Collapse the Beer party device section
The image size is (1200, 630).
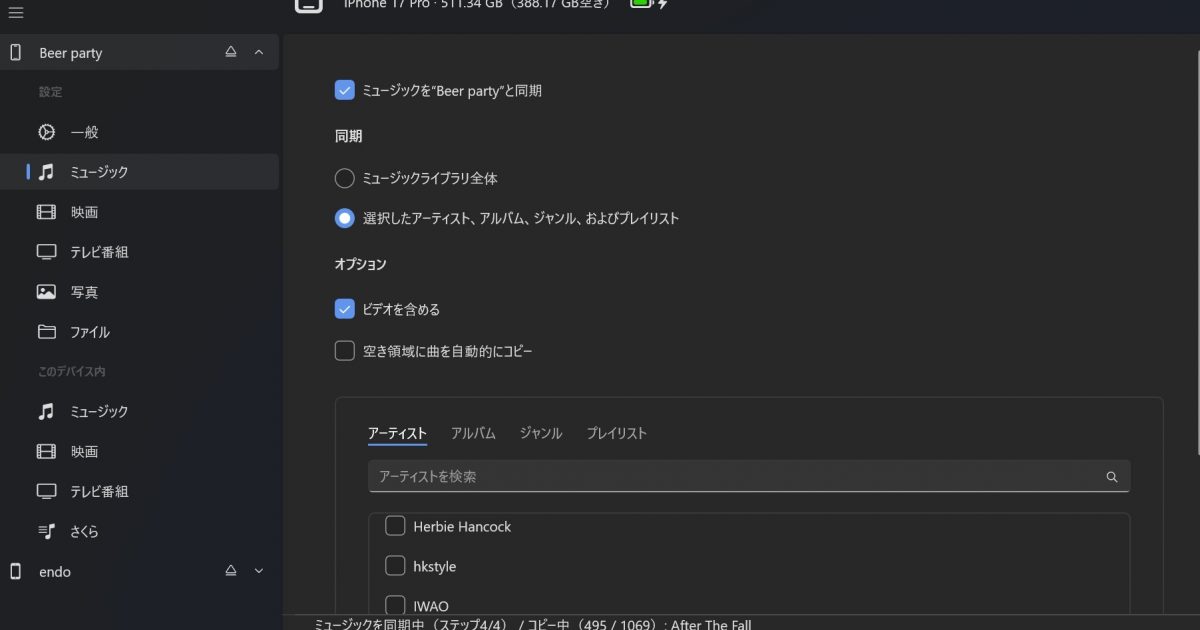[x=259, y=52]
